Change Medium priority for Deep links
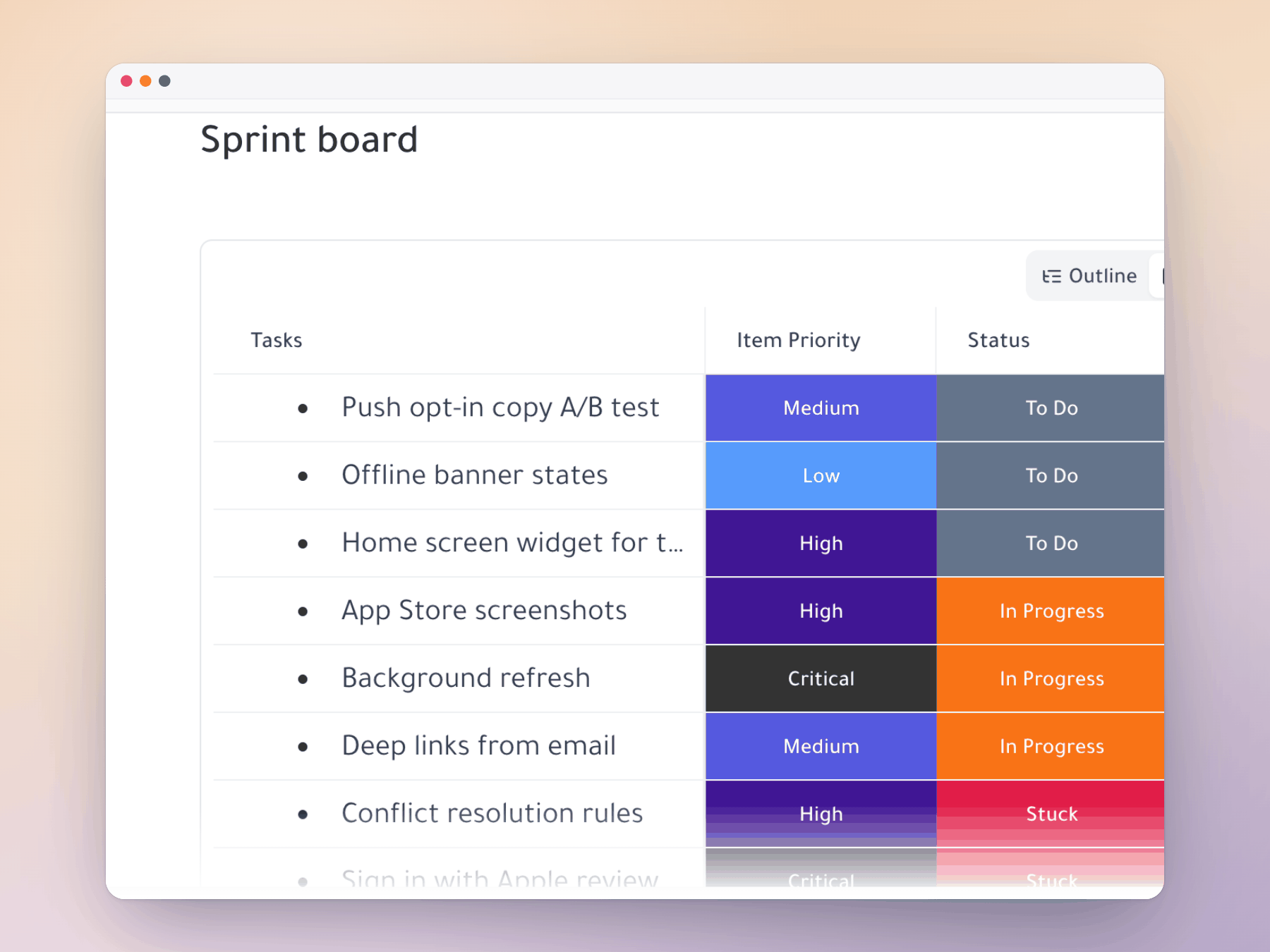 pyautogui.click(x=821, y=747)
